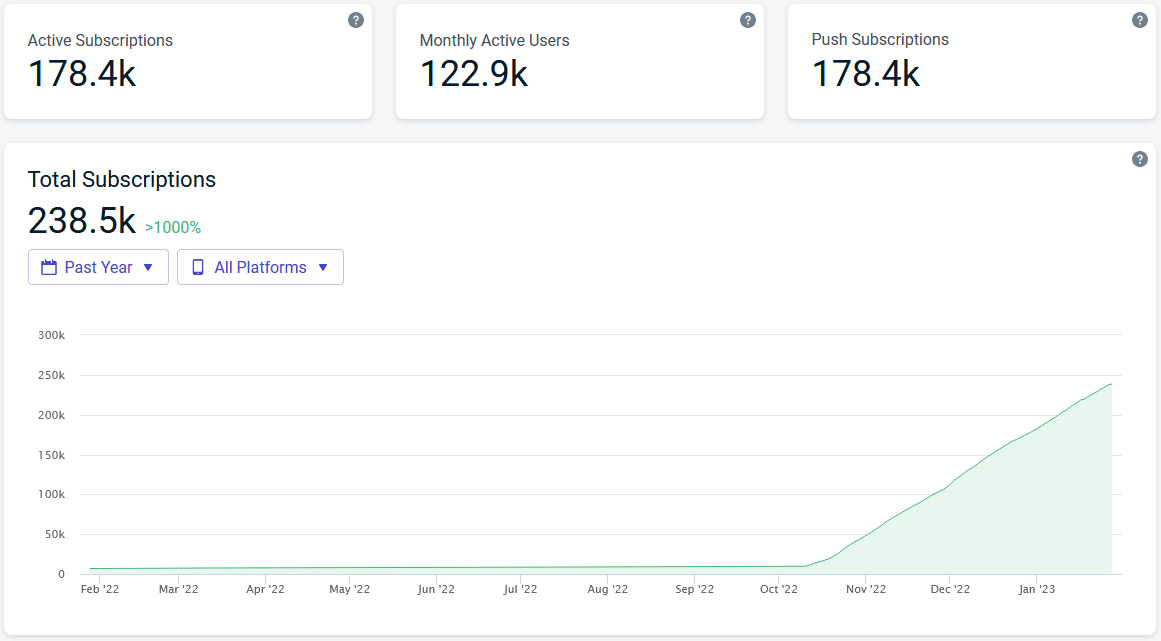
Task: Click the Active Subscriptions 178.4k value
Action: tap(82, 74)
